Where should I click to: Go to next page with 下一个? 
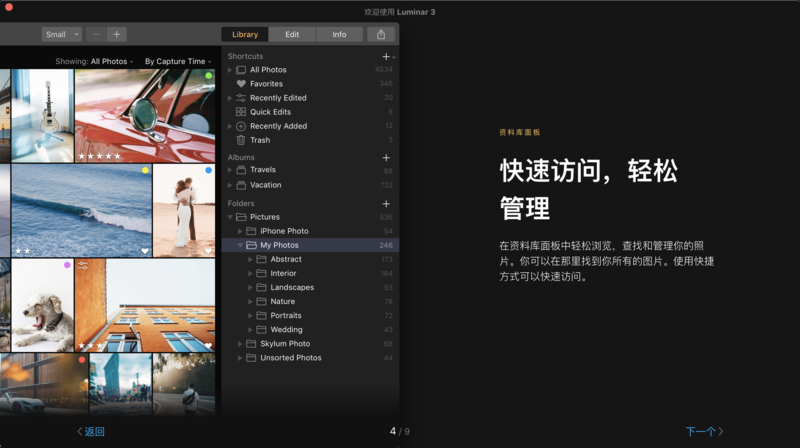pos(705,432)
